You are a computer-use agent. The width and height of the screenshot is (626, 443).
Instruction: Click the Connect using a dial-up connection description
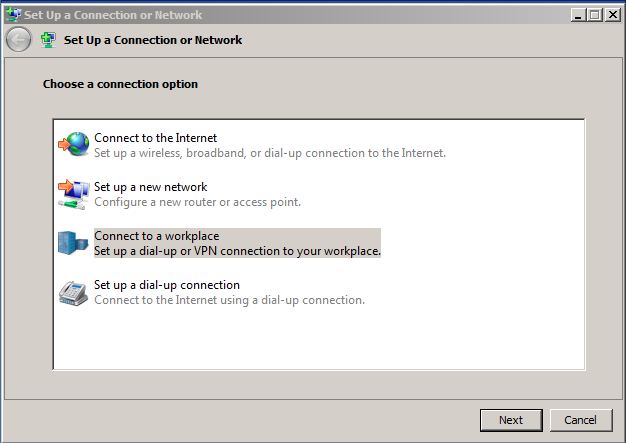[229, 300]
